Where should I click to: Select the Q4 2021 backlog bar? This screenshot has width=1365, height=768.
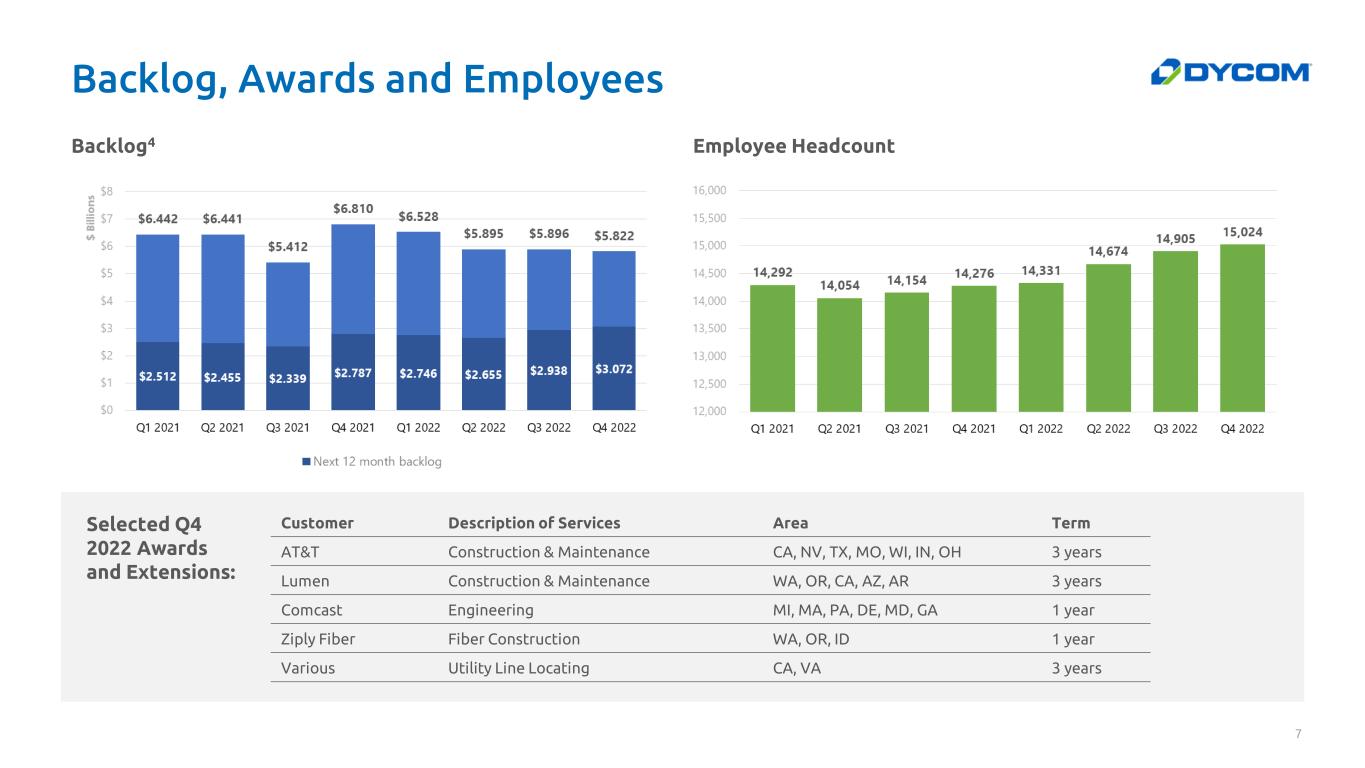353,316
